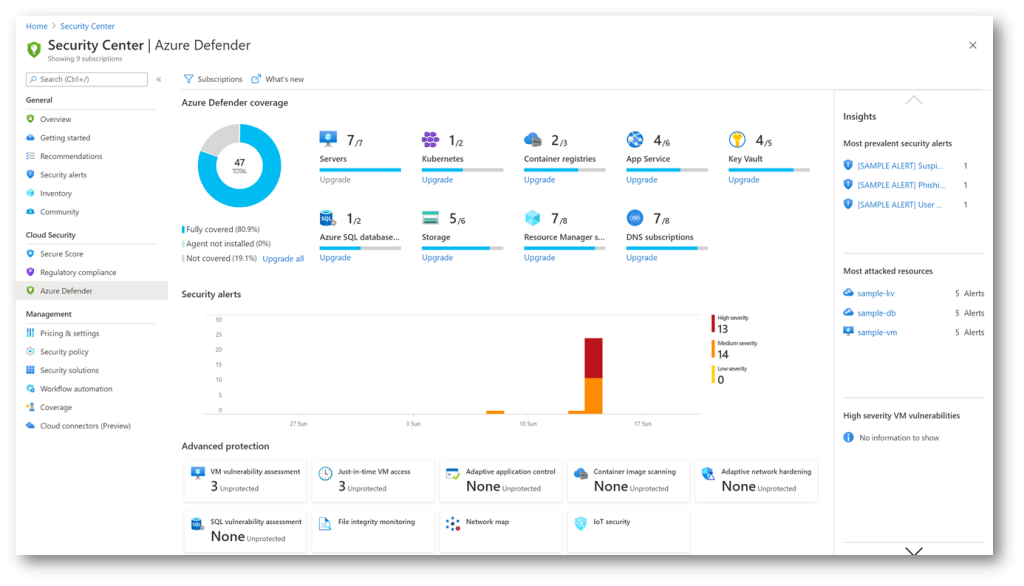The height and width of the screenshot is (586, 1024).
Task: Click the Subscriptions filter funnel icon
Action: click(x=189, y=79)
